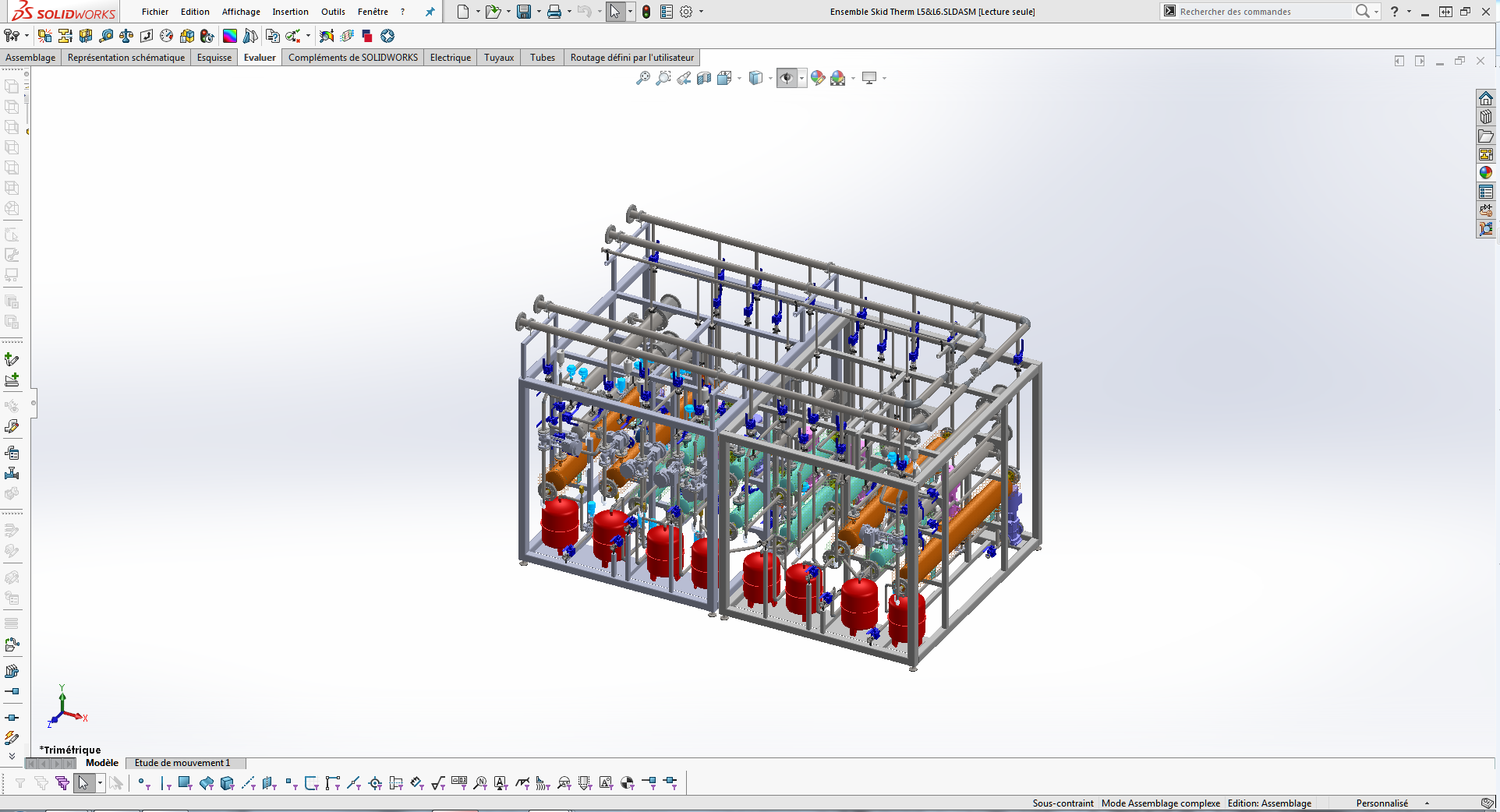The image size is (1500, 812).
Task: Expand the View Settings monitor dropdown
Action: coord(885,78)
